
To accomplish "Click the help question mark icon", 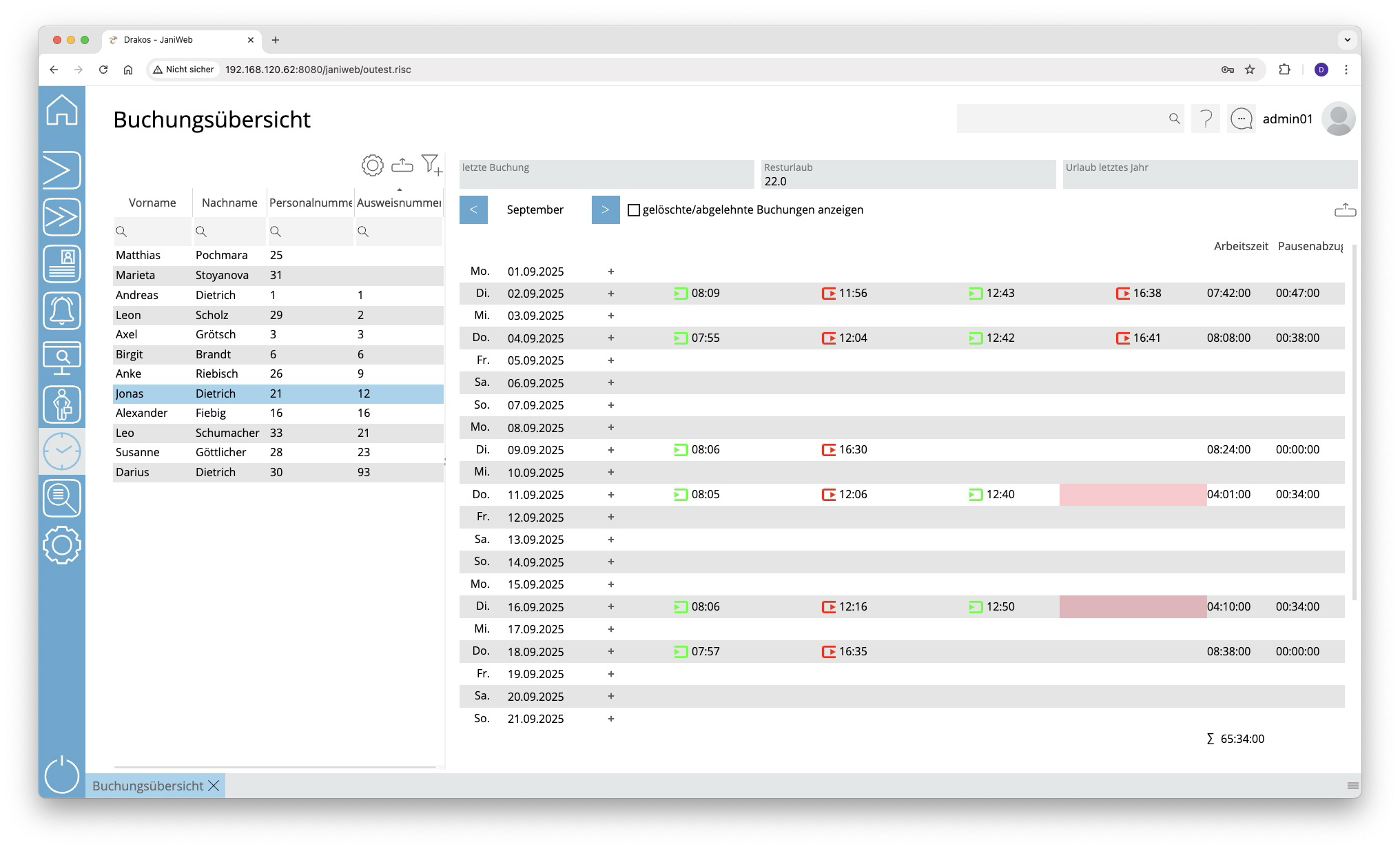I will [1206, 119].
